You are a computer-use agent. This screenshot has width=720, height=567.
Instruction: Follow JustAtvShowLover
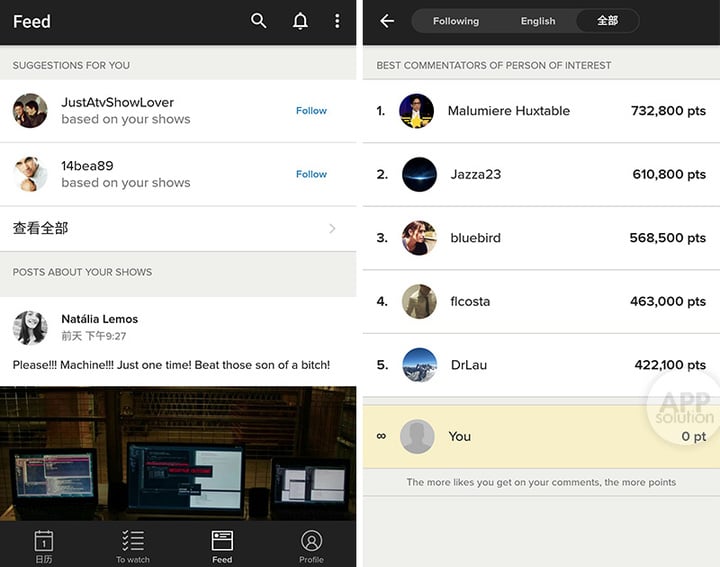[x=311, y=111]
